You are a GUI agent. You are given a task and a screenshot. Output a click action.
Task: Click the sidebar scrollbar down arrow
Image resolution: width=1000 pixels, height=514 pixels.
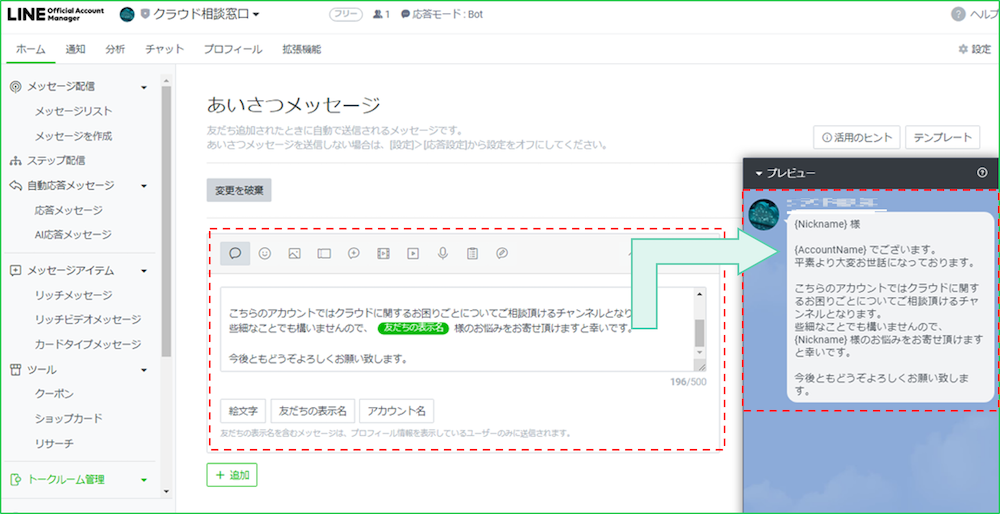click(166, 492)
